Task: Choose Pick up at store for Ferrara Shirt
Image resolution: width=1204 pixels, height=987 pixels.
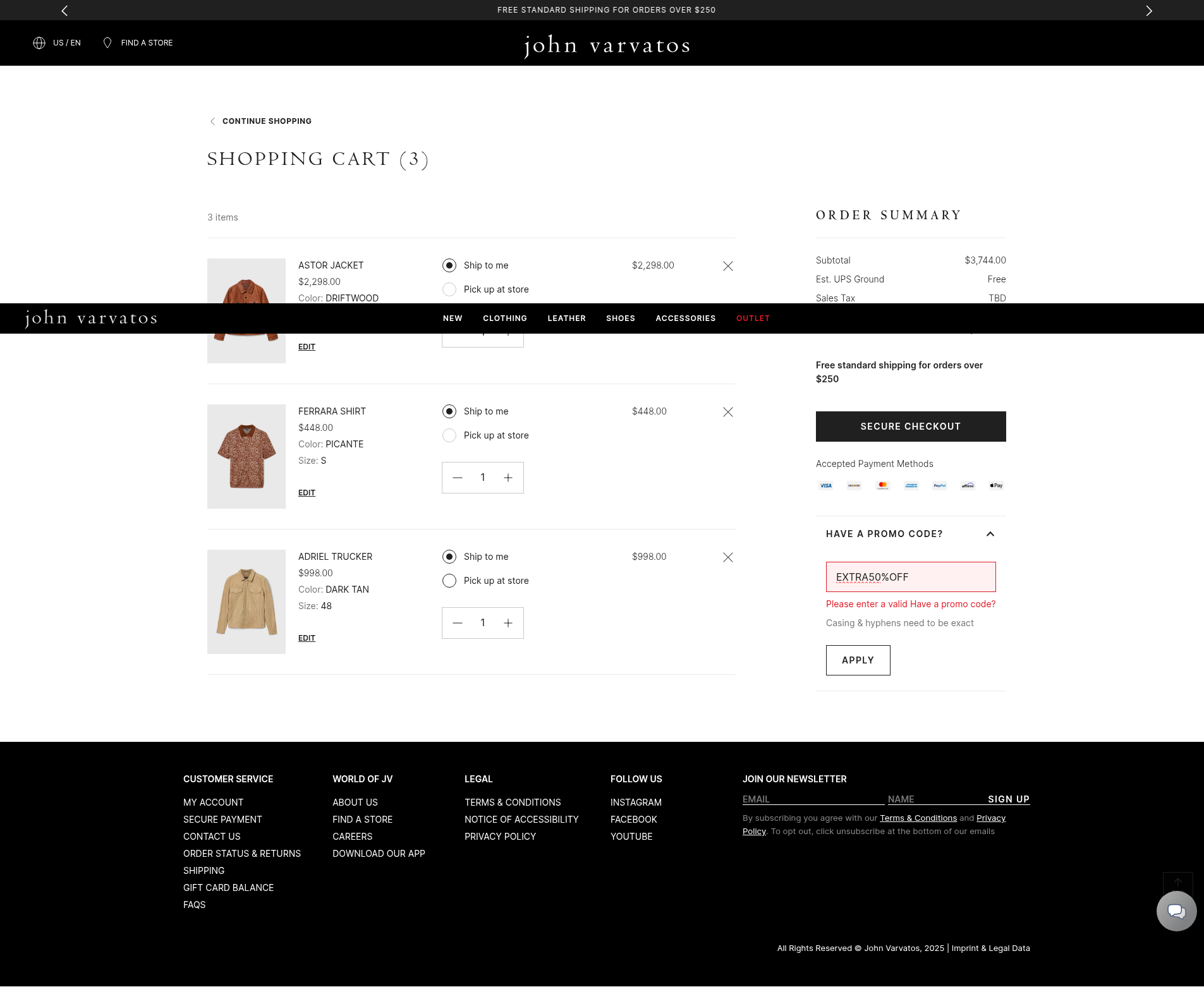Action: click(449, 435)
